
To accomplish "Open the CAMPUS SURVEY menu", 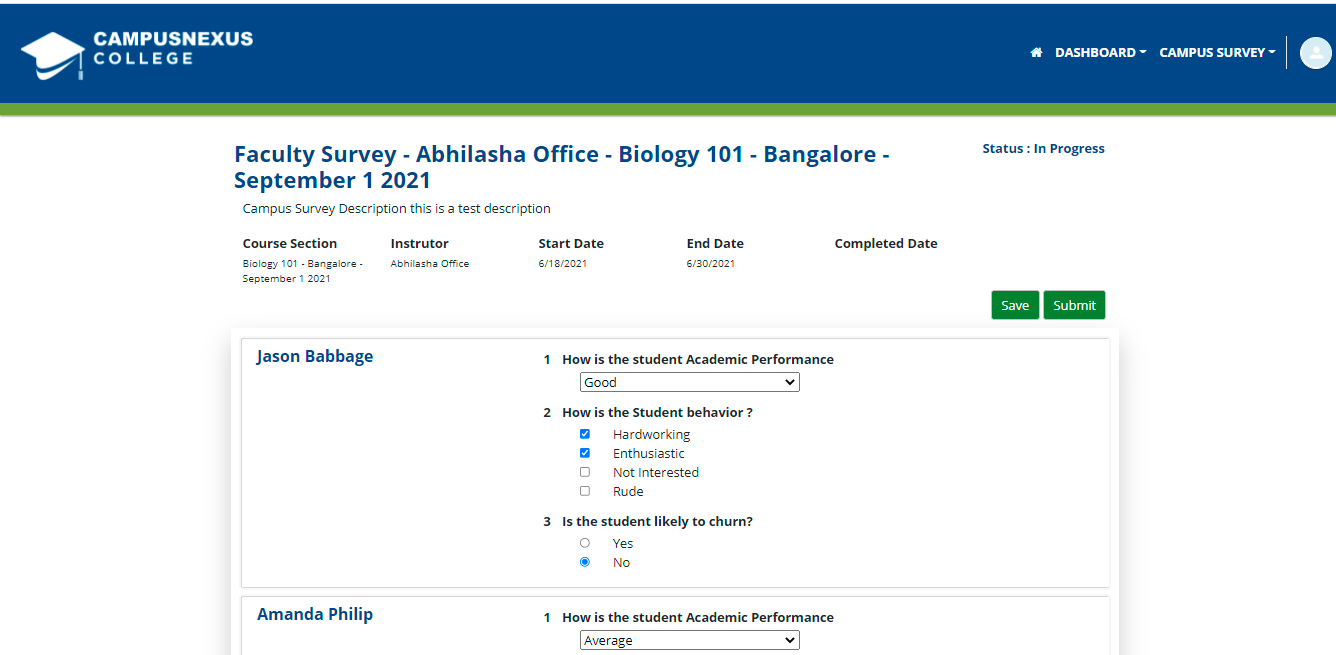I will click(1212, 52).
